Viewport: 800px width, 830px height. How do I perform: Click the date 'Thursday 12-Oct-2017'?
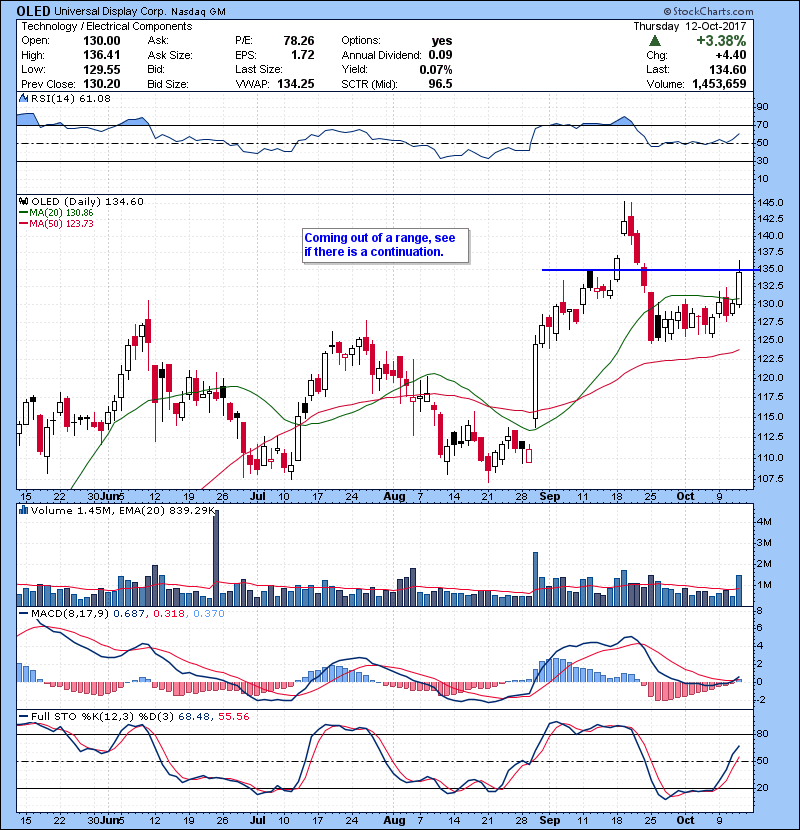pyautogui.click(x=690, y=26)
